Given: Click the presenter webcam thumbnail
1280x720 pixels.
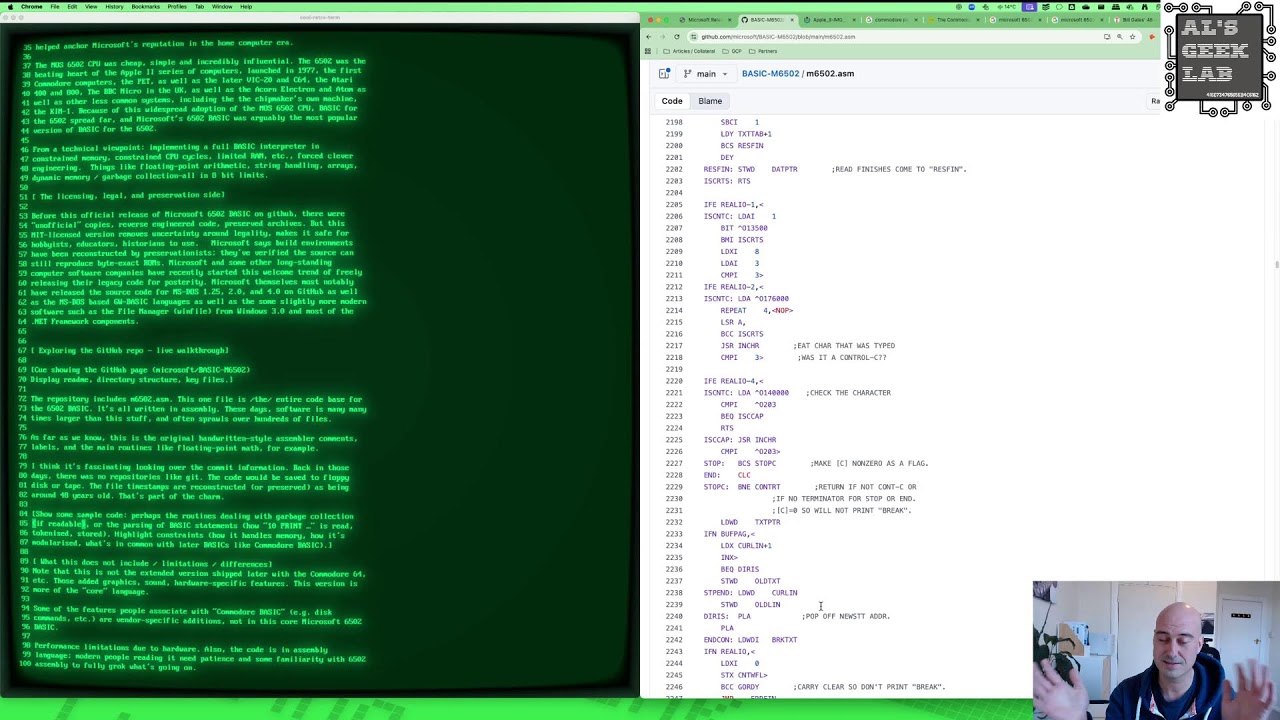Looking at the screenshot, I should [1156, 650].
